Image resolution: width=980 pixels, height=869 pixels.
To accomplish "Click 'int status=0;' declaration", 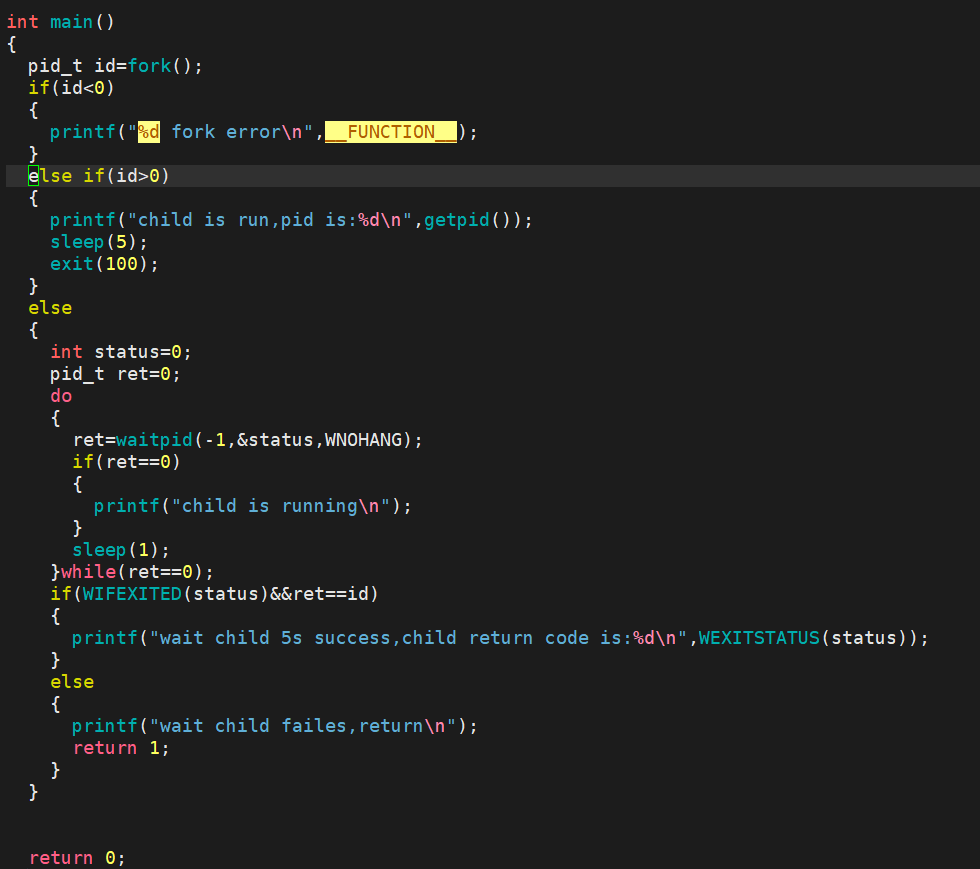I will [121, 352].
